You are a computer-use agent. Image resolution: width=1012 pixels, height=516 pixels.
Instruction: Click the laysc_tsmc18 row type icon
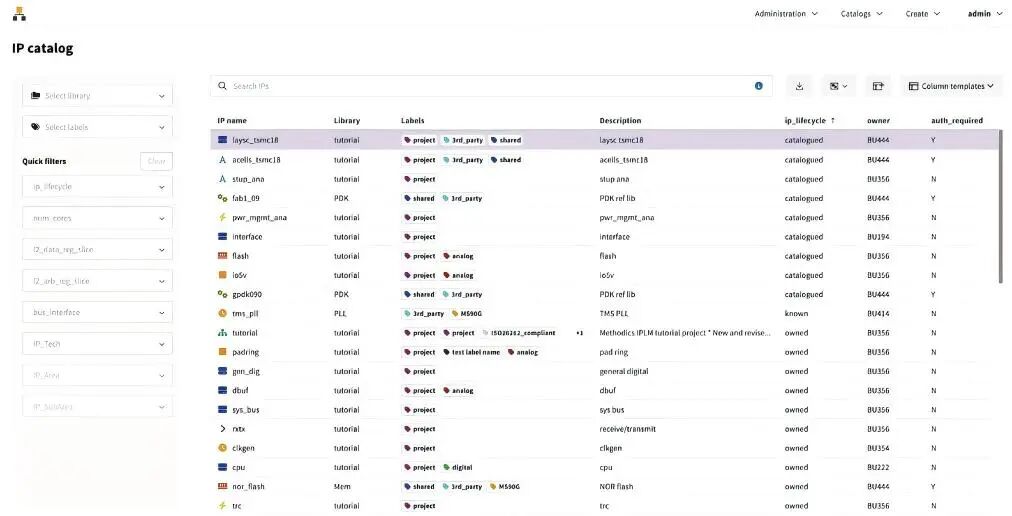coord(223,140)
